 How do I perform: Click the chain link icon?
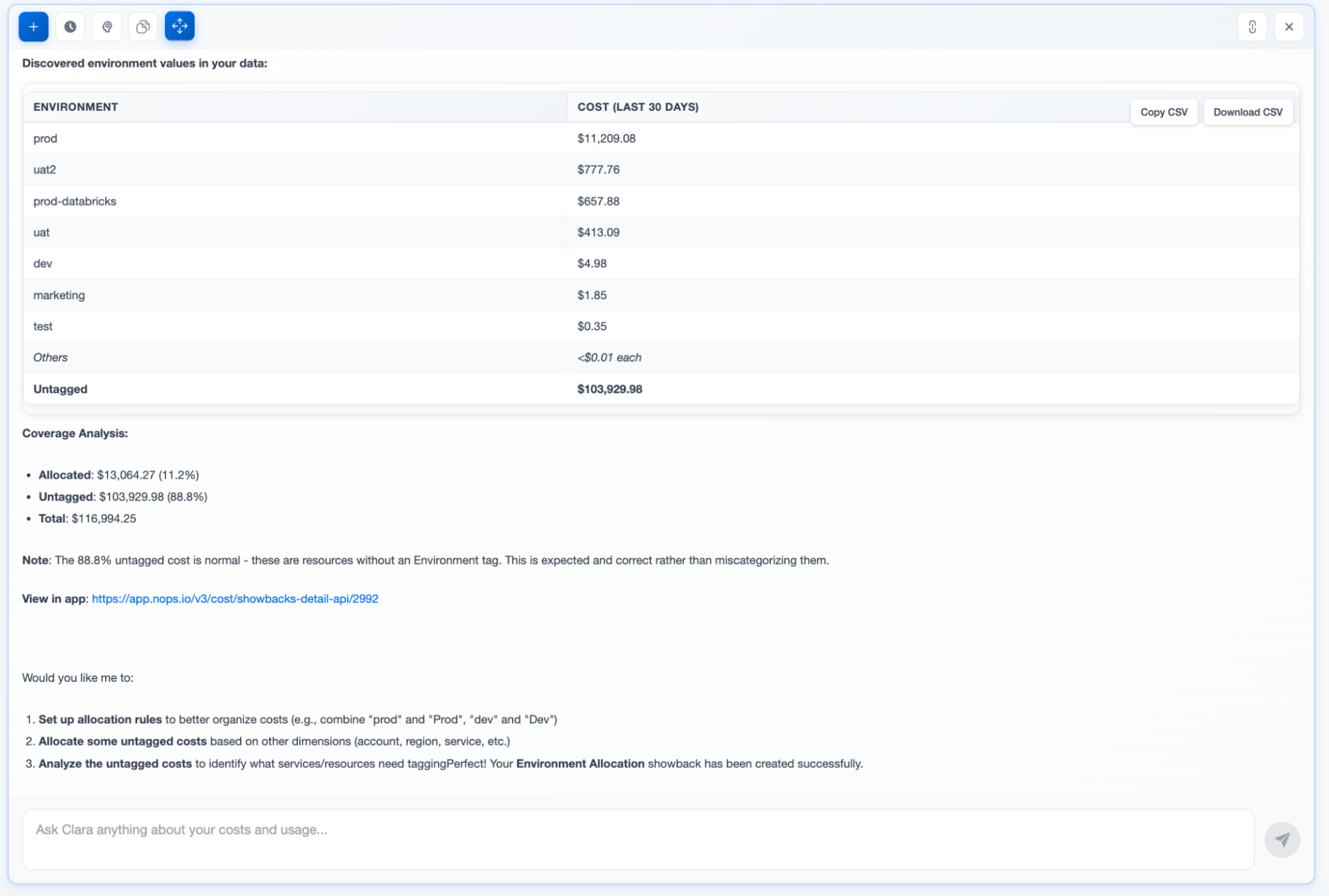tap(1252, 27)
